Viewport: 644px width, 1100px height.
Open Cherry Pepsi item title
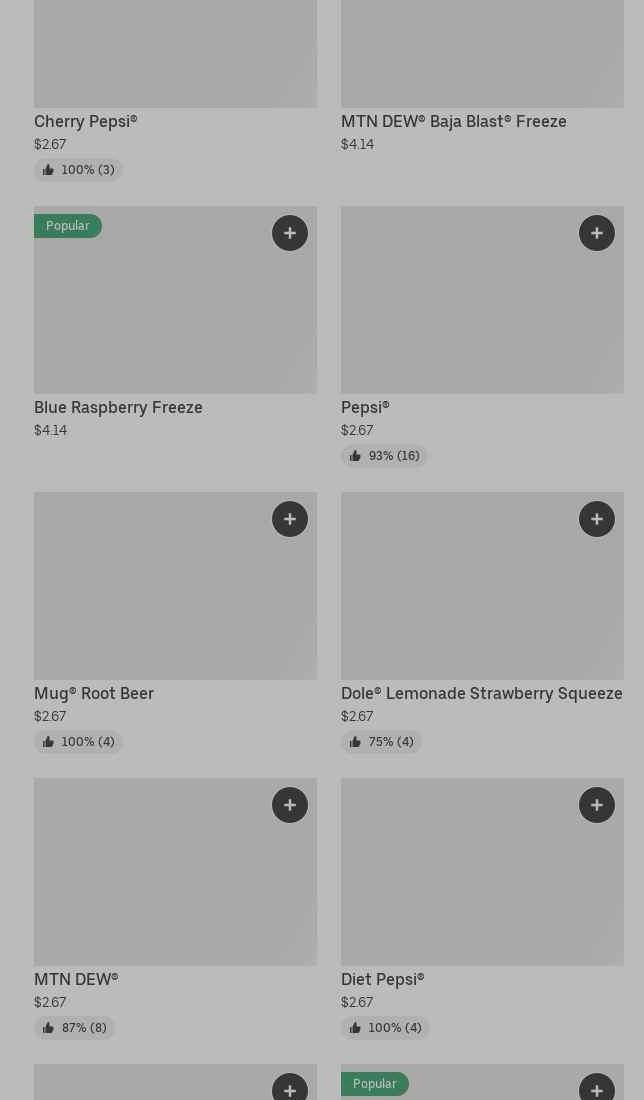[x=86, y=121]
